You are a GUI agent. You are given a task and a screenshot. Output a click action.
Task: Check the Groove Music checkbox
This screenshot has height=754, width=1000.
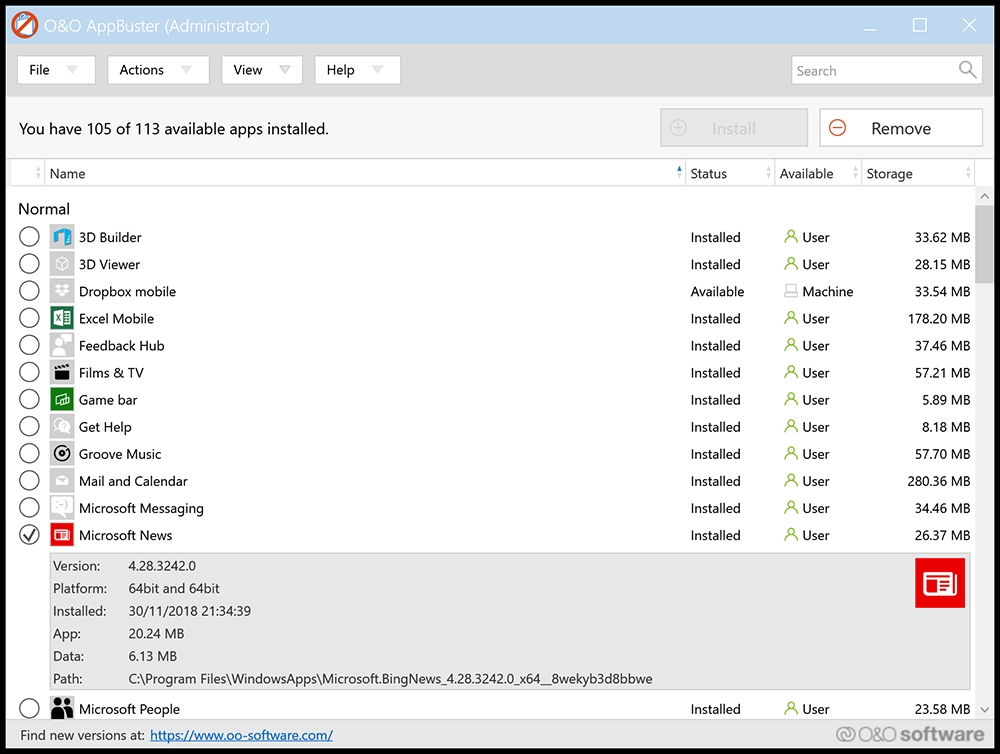[29, 454]
